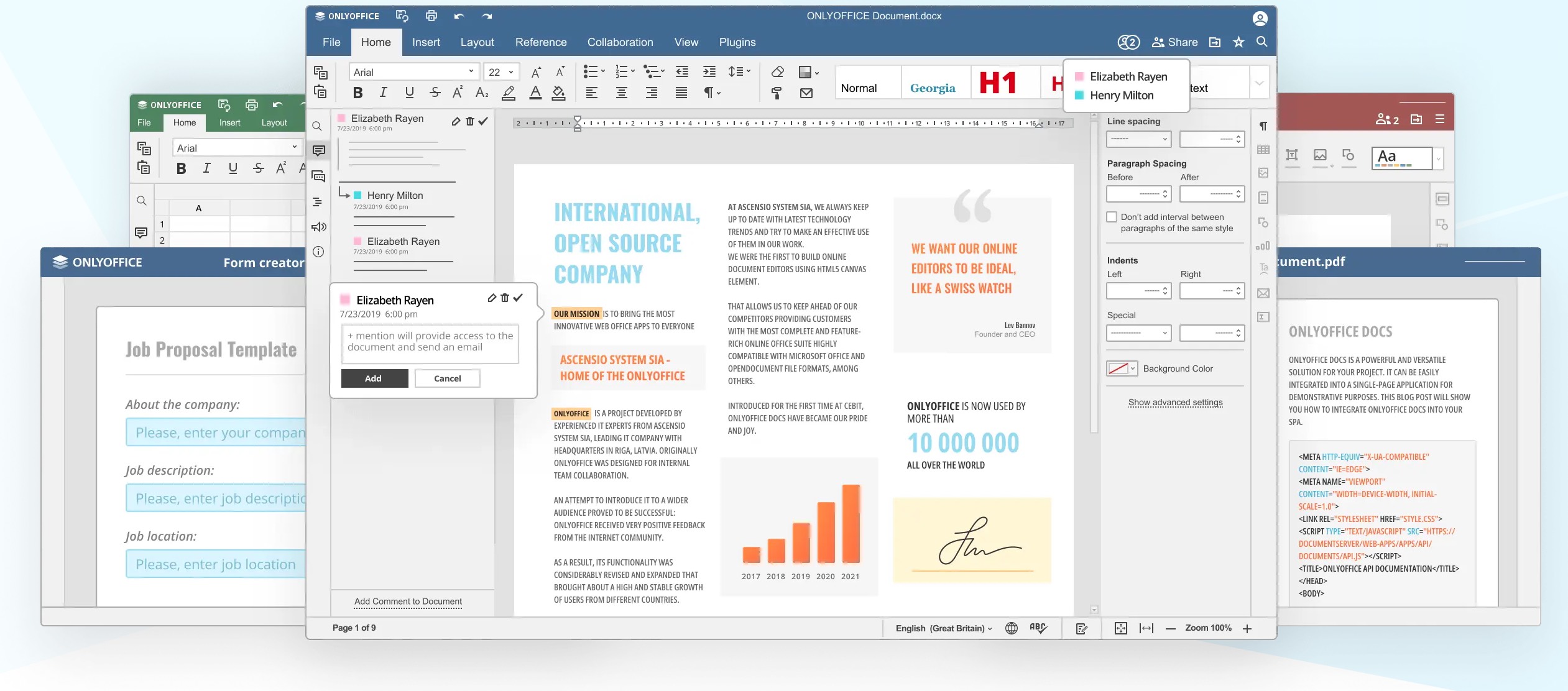Viewport: 1568px width, 691px height.
Task: Click the font color A icon
Action: pos(535,93)
